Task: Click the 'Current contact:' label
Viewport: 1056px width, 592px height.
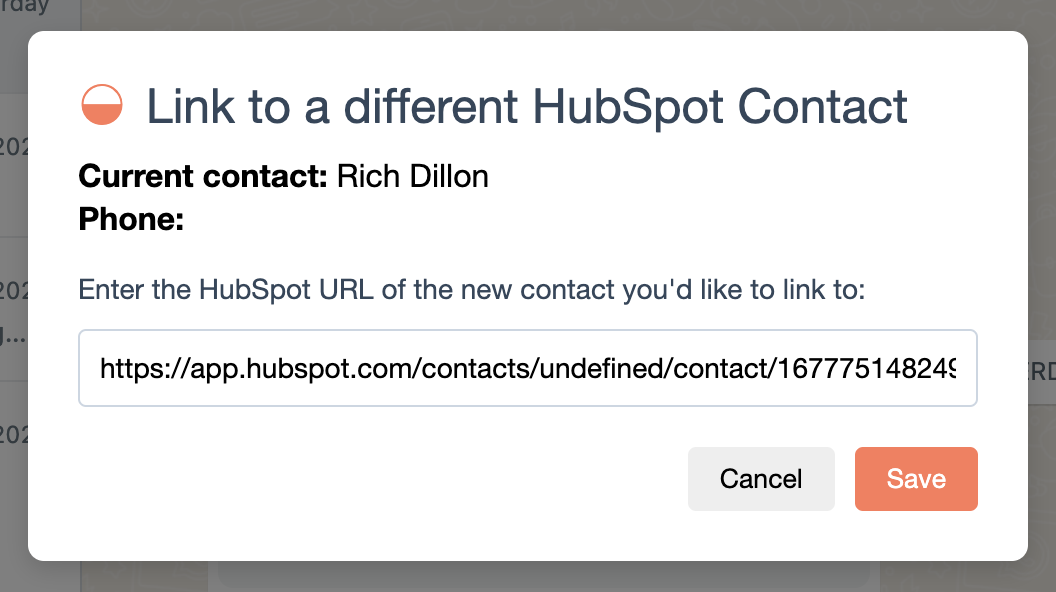Action: (x=203, y=176)
